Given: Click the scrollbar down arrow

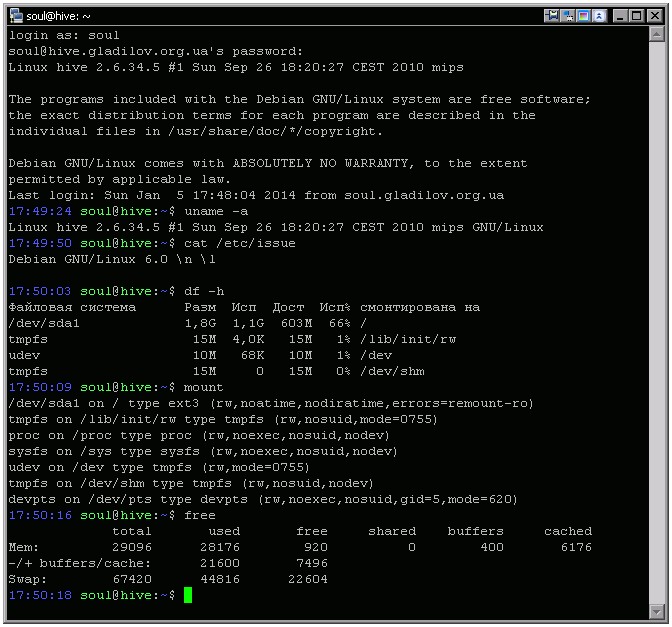Looking at the screenshot, I should pos(657,611).
